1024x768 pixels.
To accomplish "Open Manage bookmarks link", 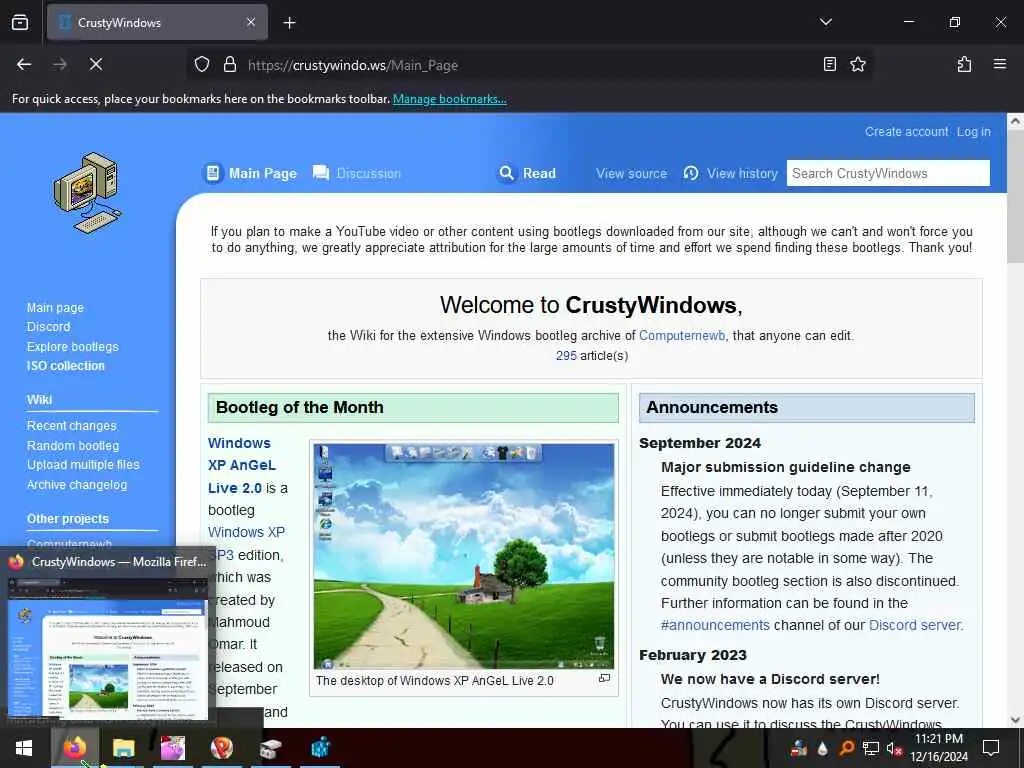I will 449,99.
